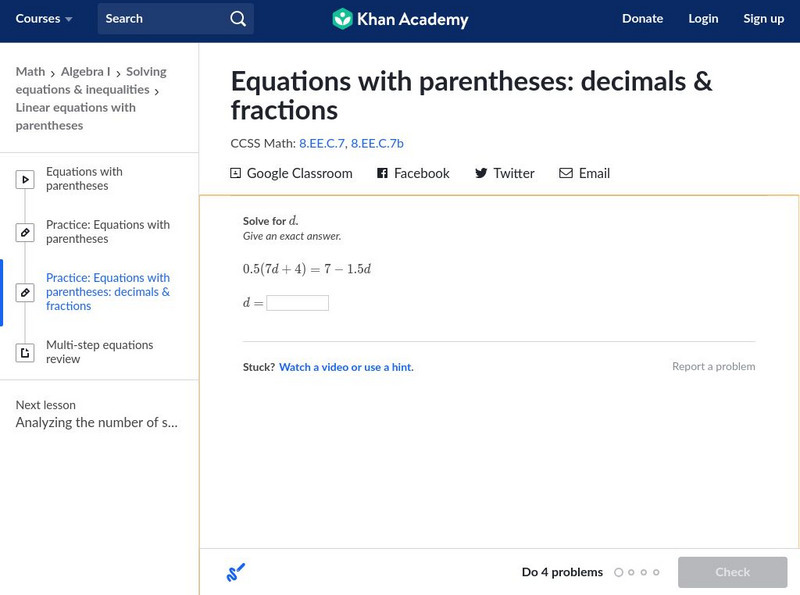Viewport: 800px width, 595px height.
Task: Share via the Google Classroom icon
Action: 236,173
